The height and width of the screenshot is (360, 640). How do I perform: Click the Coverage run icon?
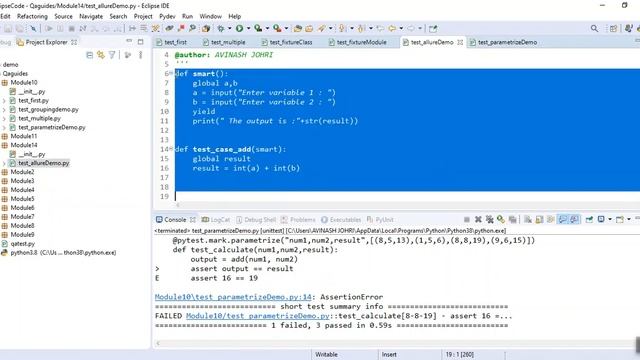tap(258, 29)
